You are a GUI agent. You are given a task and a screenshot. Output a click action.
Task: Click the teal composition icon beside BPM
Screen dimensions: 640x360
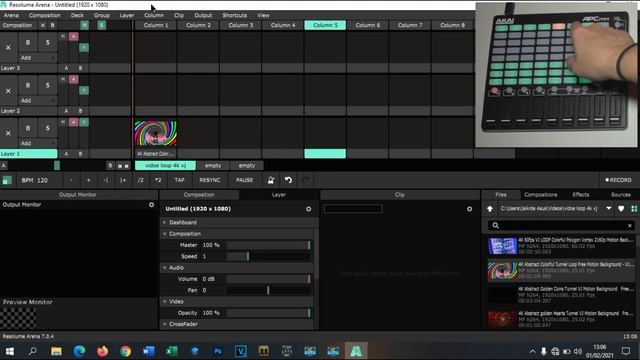point(7,180)
